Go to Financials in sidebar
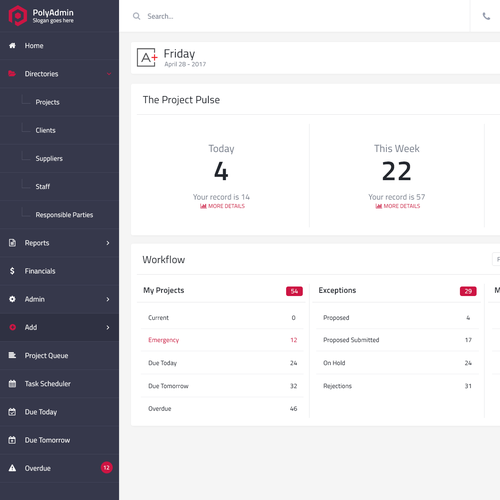The width and height of the screenshot is (500, 500). coord(59,271)
